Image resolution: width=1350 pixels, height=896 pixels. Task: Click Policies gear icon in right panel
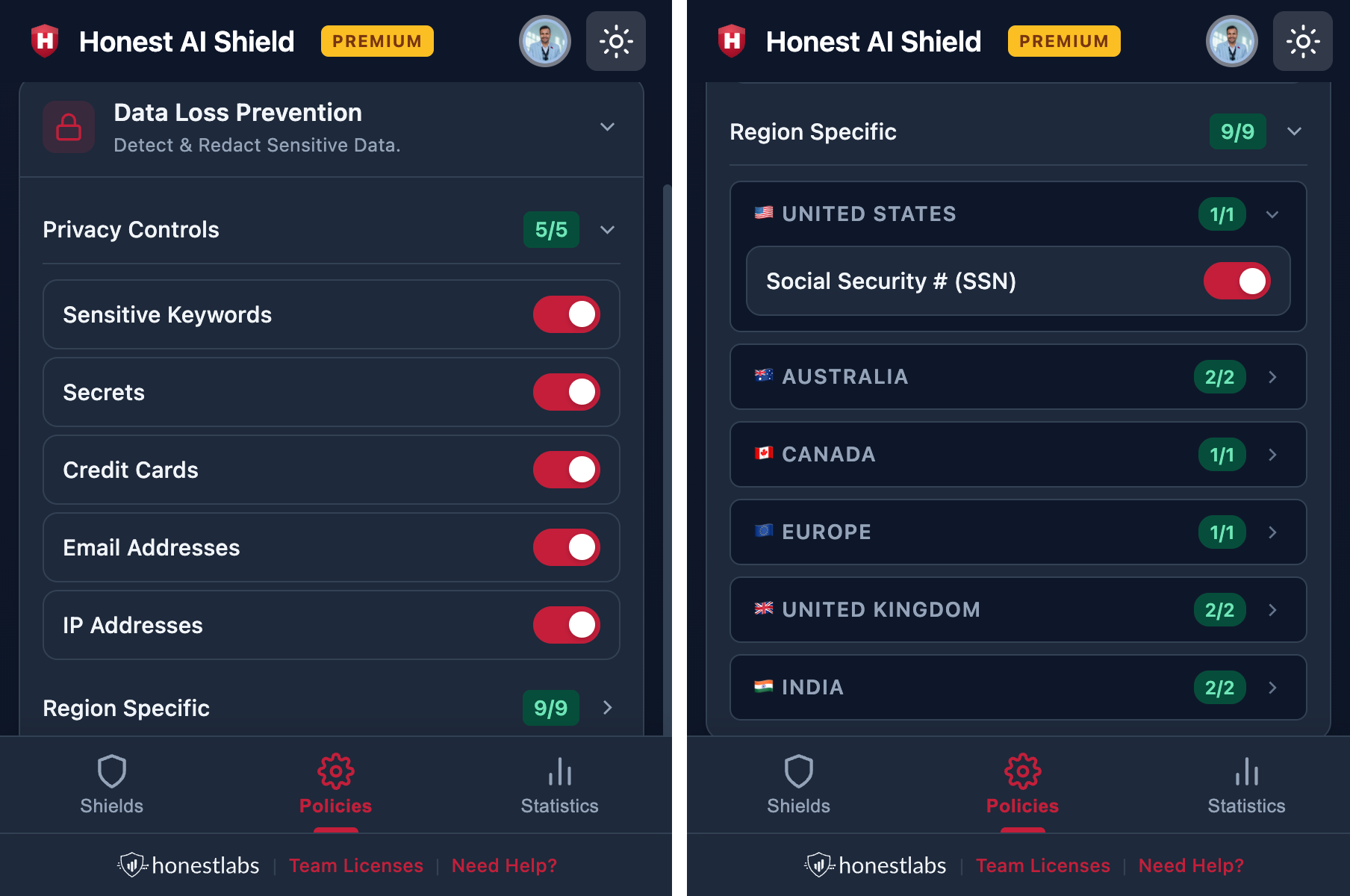[1022, 771]
